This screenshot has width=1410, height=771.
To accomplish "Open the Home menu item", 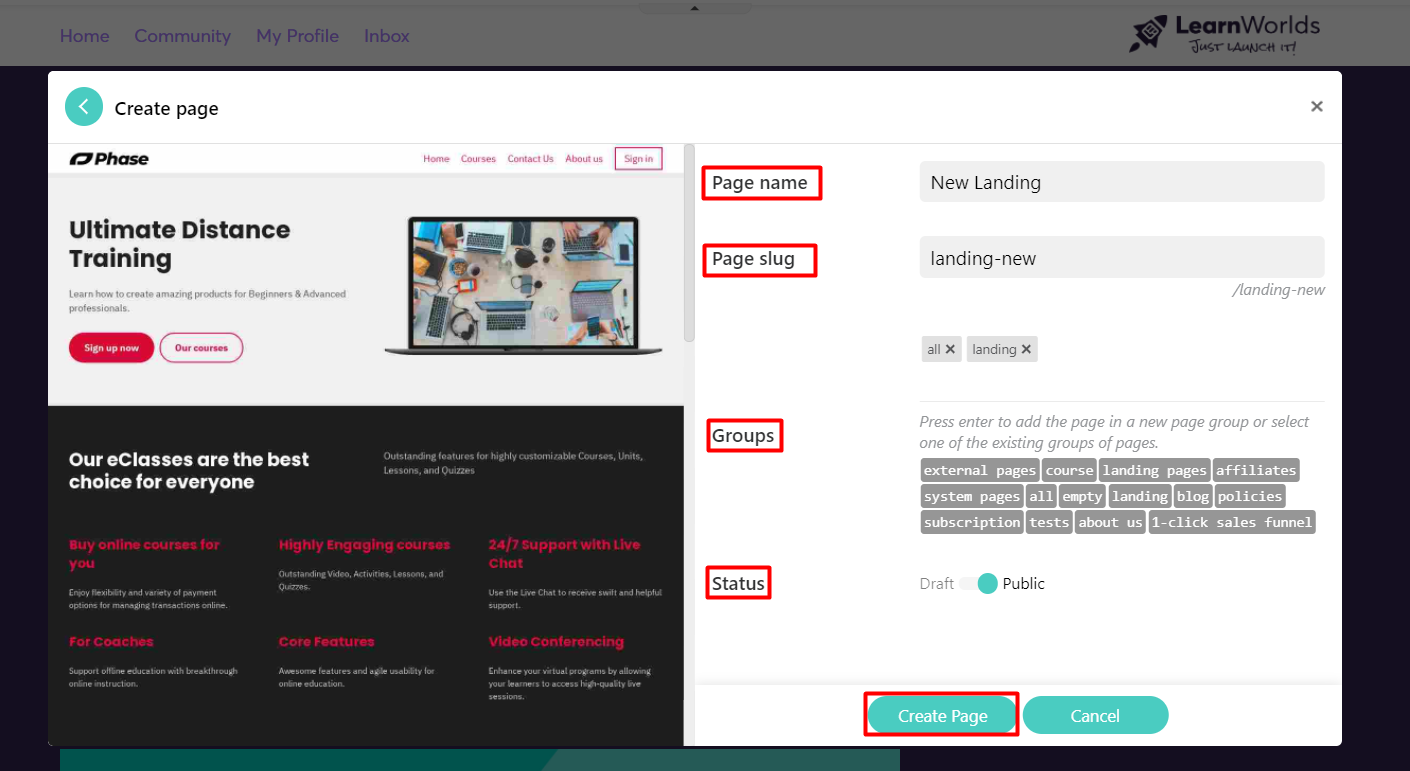I will click(84, 36).
